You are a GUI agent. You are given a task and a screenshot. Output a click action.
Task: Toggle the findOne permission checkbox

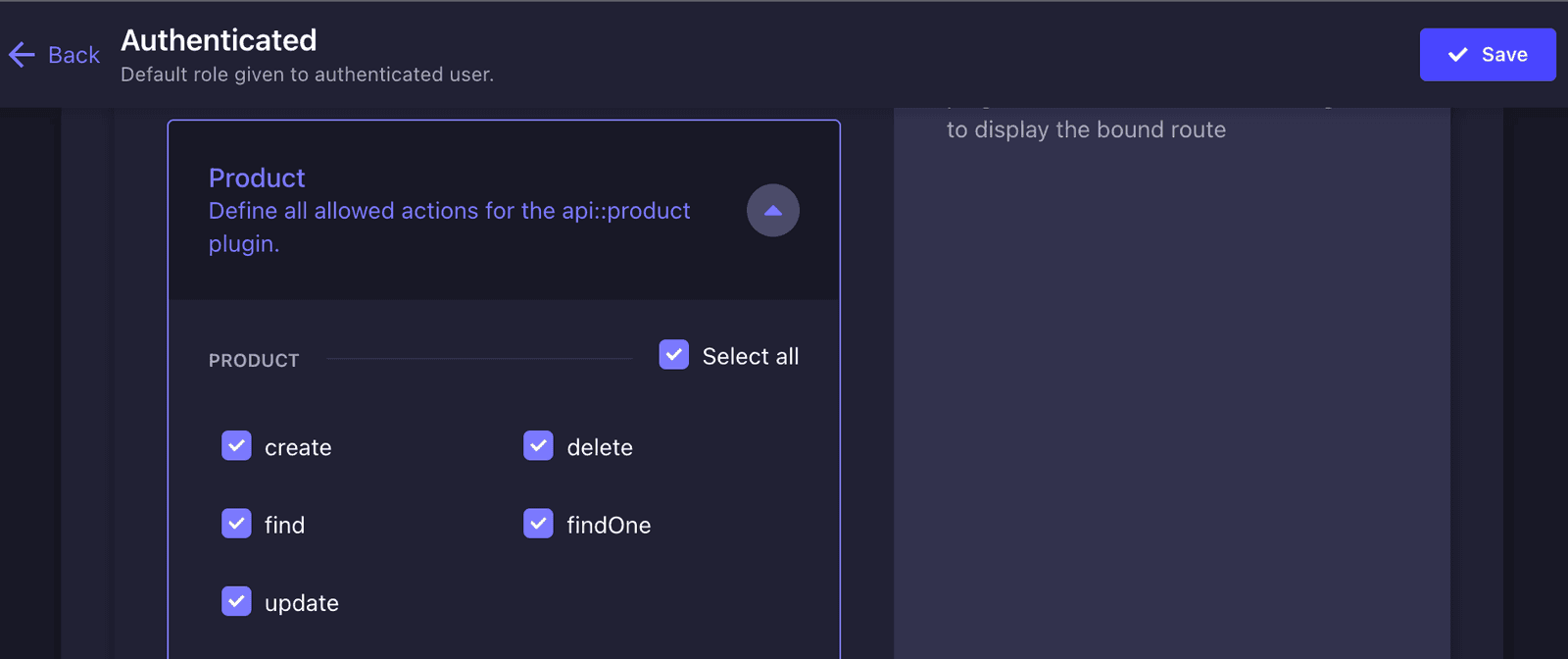[538, 524]
